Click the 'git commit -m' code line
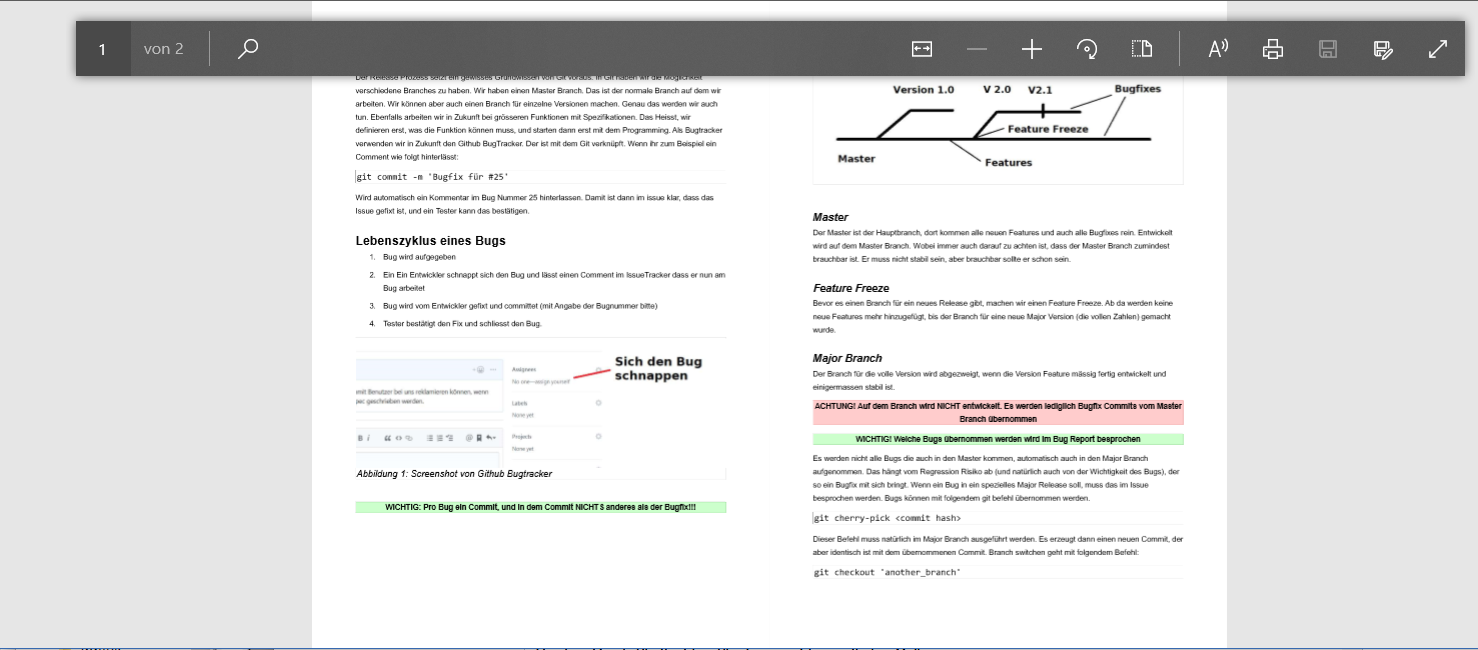Screen dimensions: 1478x650 pyautogui.click(x=433, y=177)
